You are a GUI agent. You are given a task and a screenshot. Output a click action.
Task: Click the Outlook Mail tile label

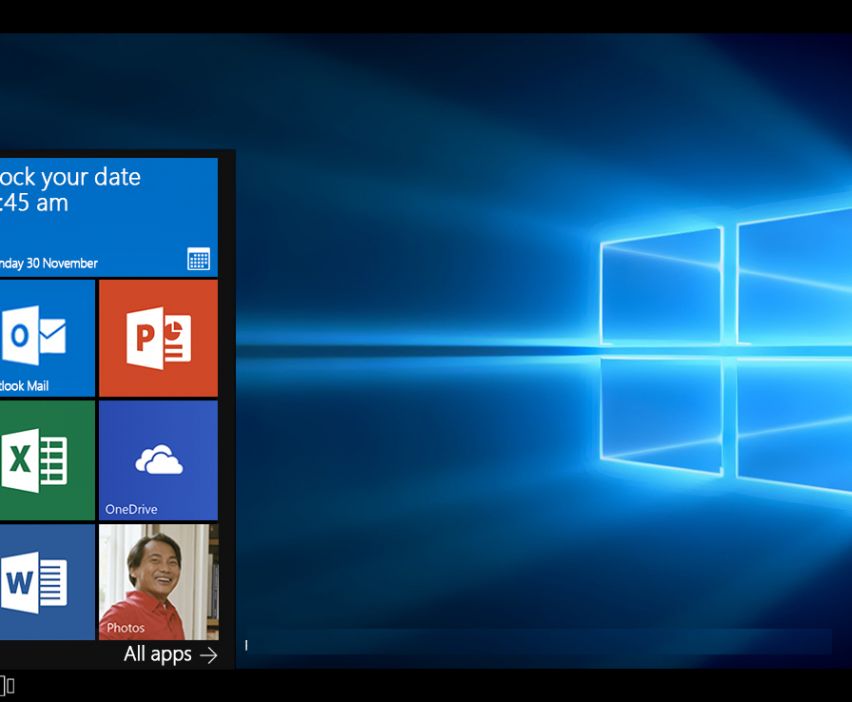point(25,386)
